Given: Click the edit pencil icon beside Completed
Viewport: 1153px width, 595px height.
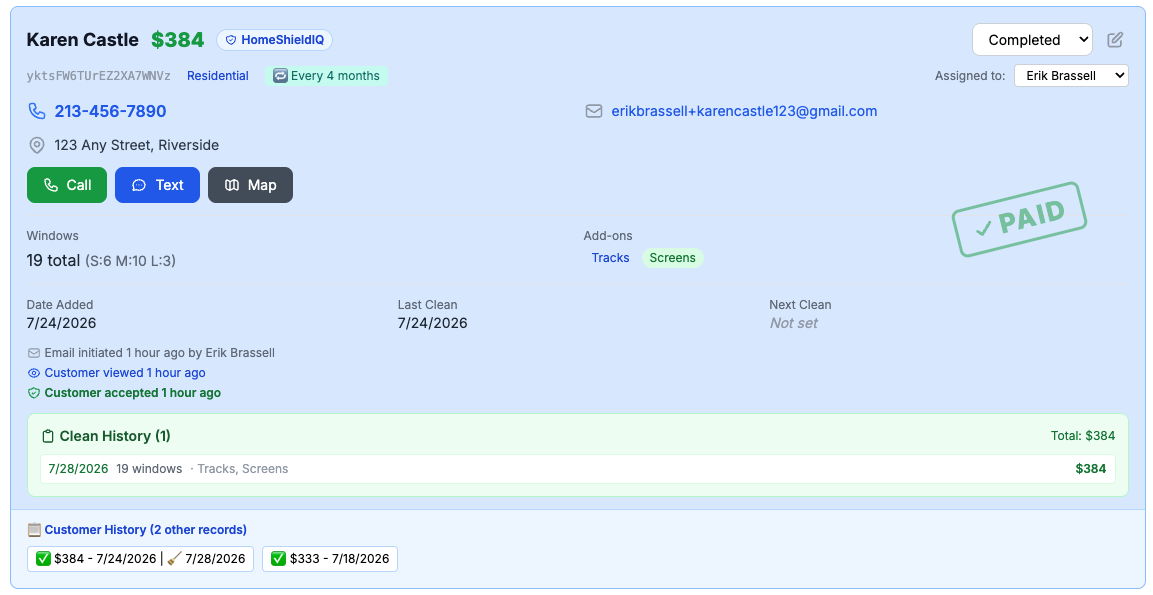Looking at the screenshot, I should coord(1115,40).
